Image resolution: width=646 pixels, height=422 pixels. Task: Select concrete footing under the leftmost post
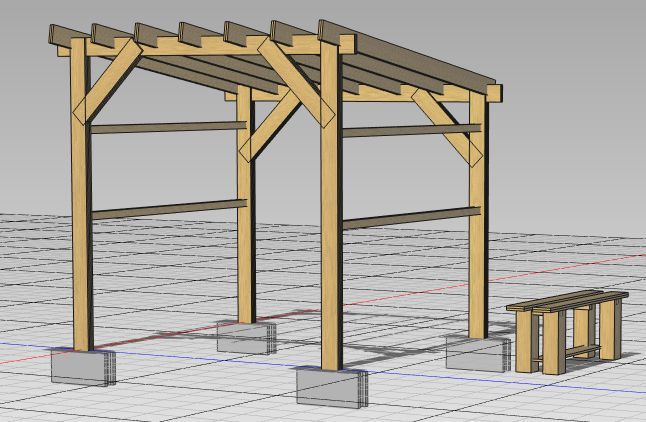coord(84,366)
